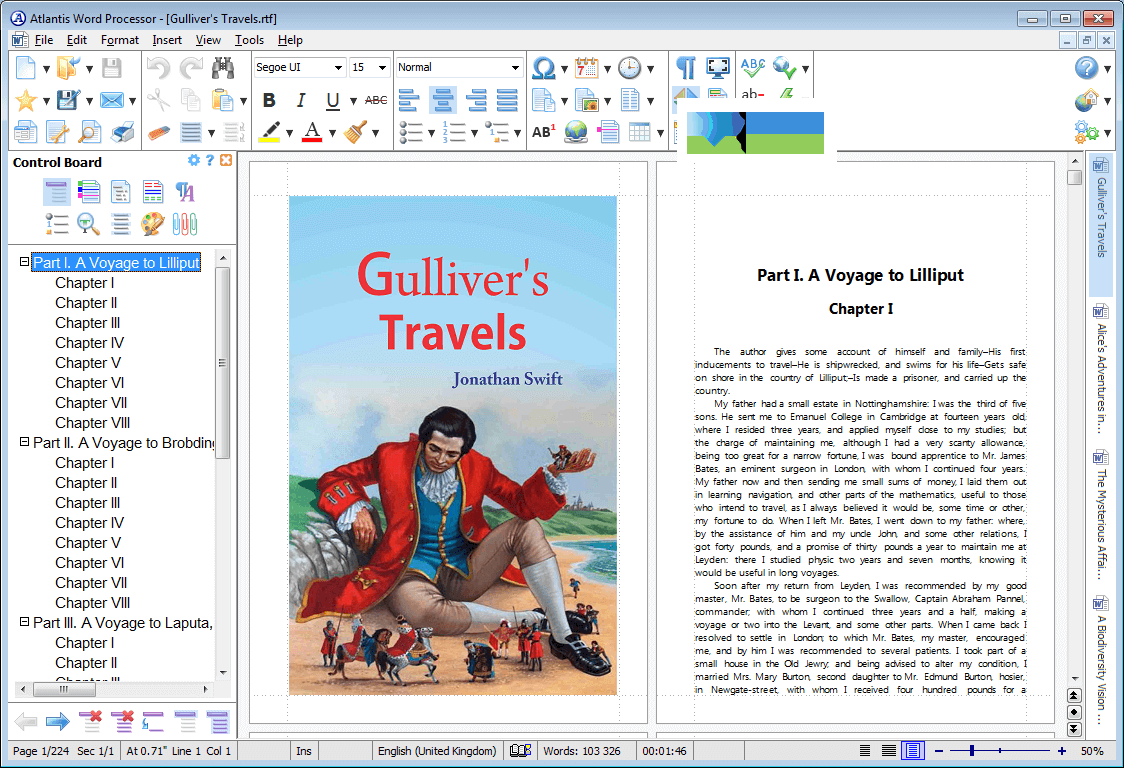Open the underline style dropdown arrow
Image resolution: width=1124 pixels, height=768 pixels.
353,101
